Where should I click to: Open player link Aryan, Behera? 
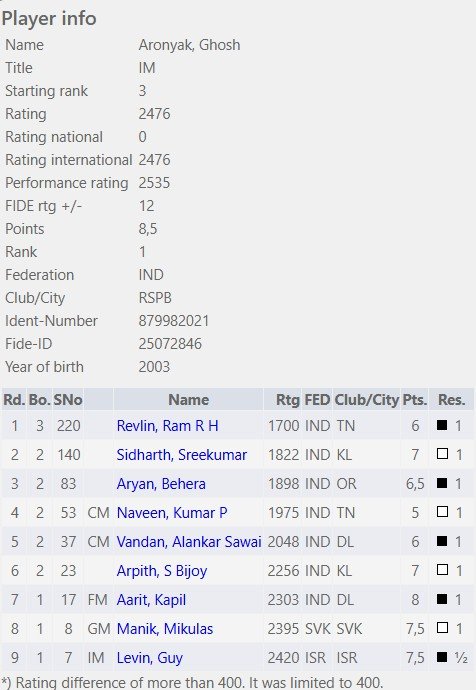pyautogui.click(x=161, y=484)
